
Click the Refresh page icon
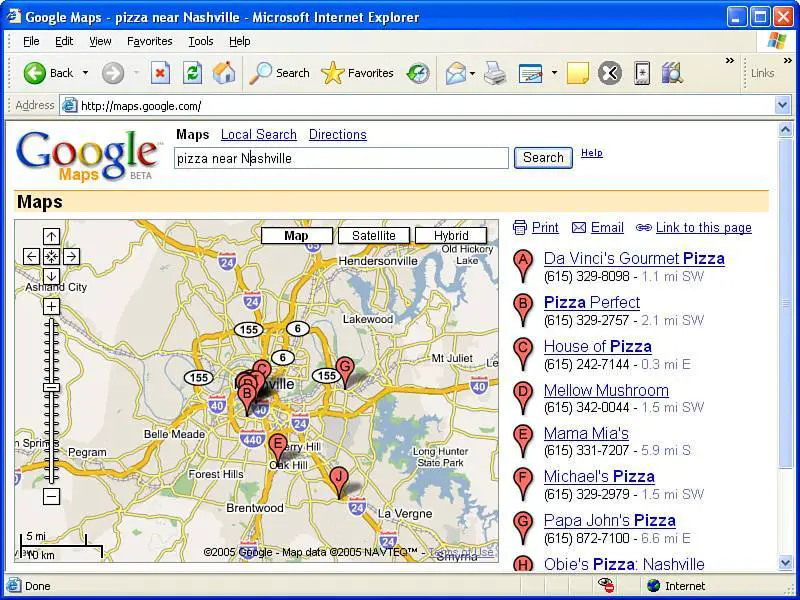192,73
